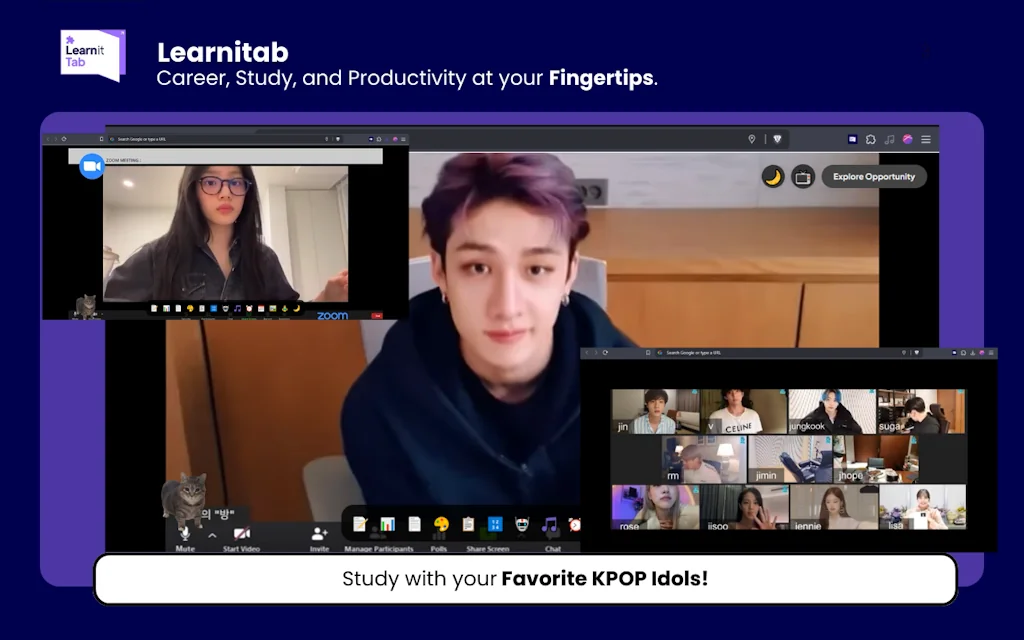Open the clipboard icon in main dock
The width and height of the screenshot is (1024, 640).
[468, 524]
